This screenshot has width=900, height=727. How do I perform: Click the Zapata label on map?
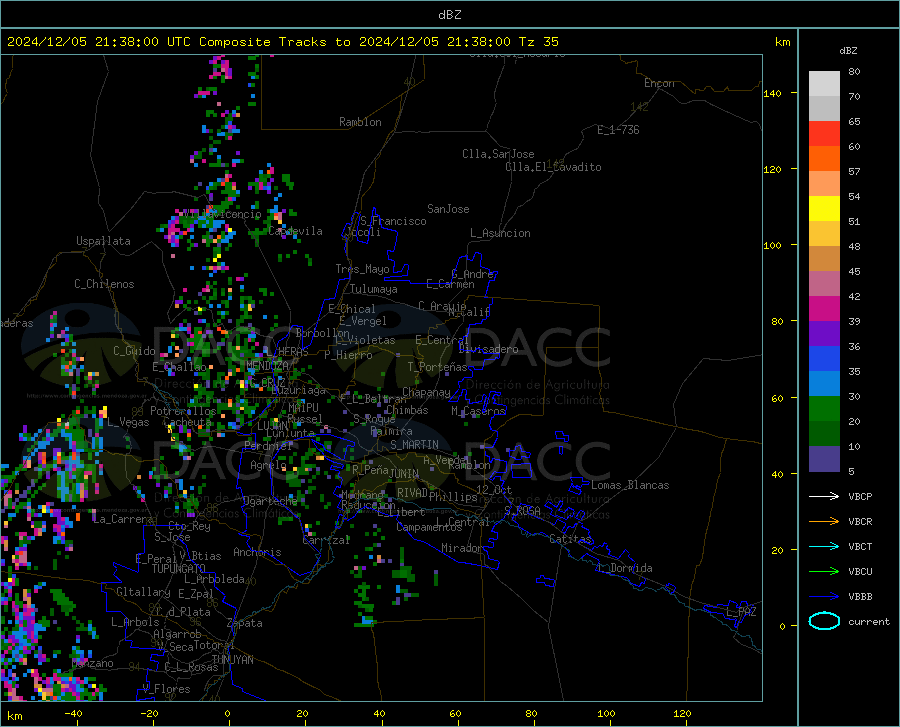245,623
